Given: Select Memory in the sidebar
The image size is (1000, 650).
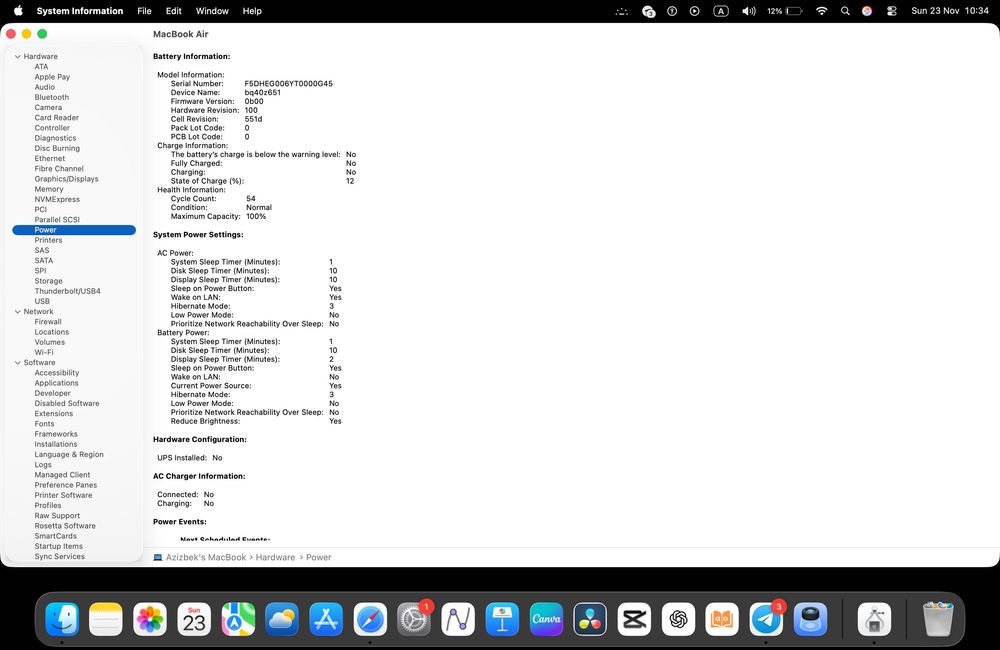Looking at the screenshot, I should 49,189.
